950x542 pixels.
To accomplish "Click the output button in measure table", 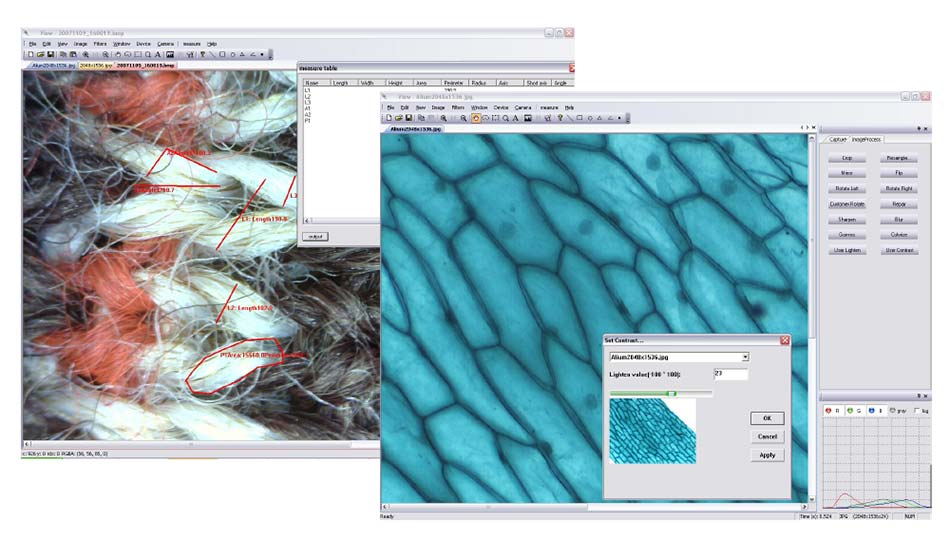I will pyautogui.click(x=315, y=237).
